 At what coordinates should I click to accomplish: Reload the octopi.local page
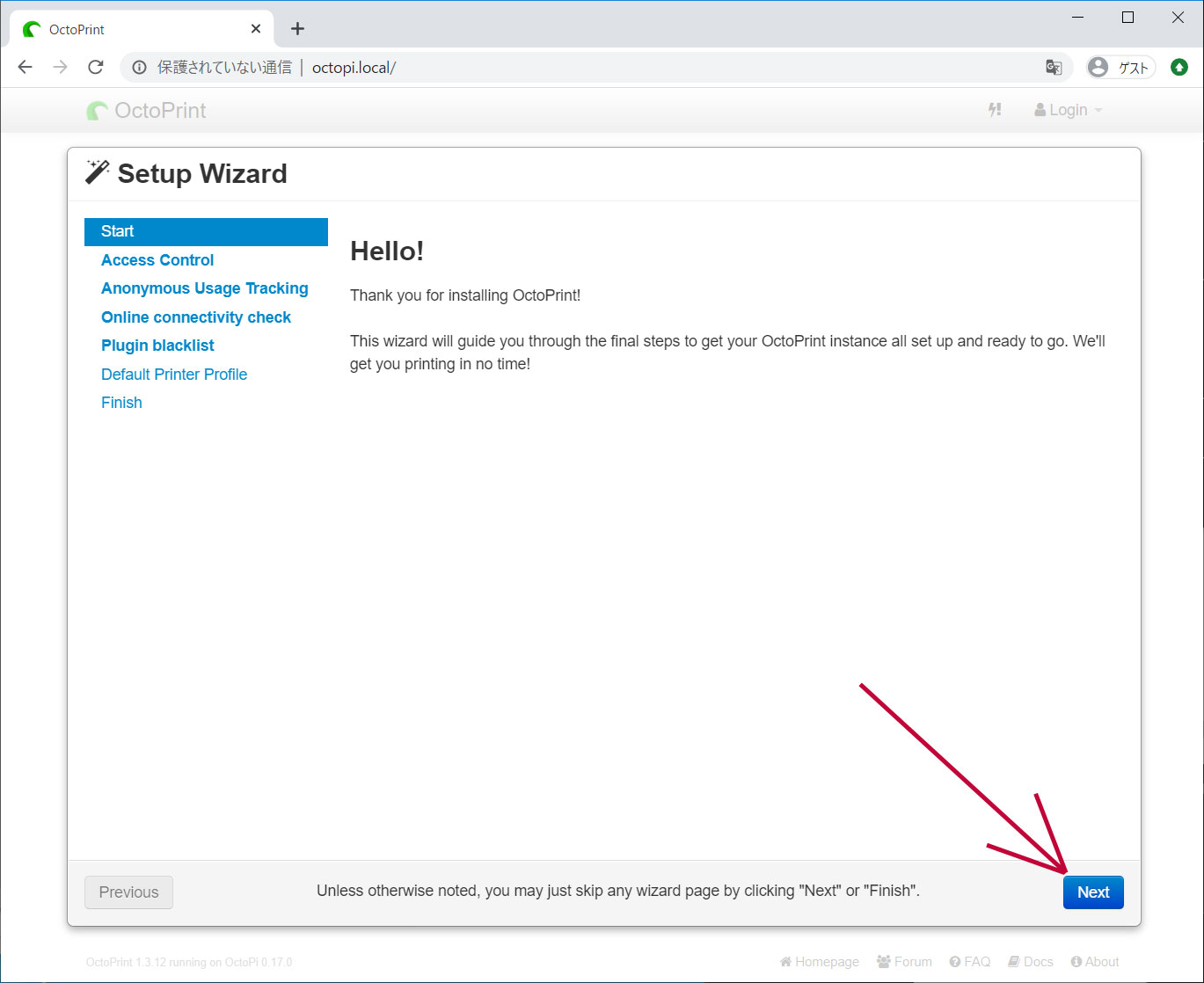(x=96, y=67)
